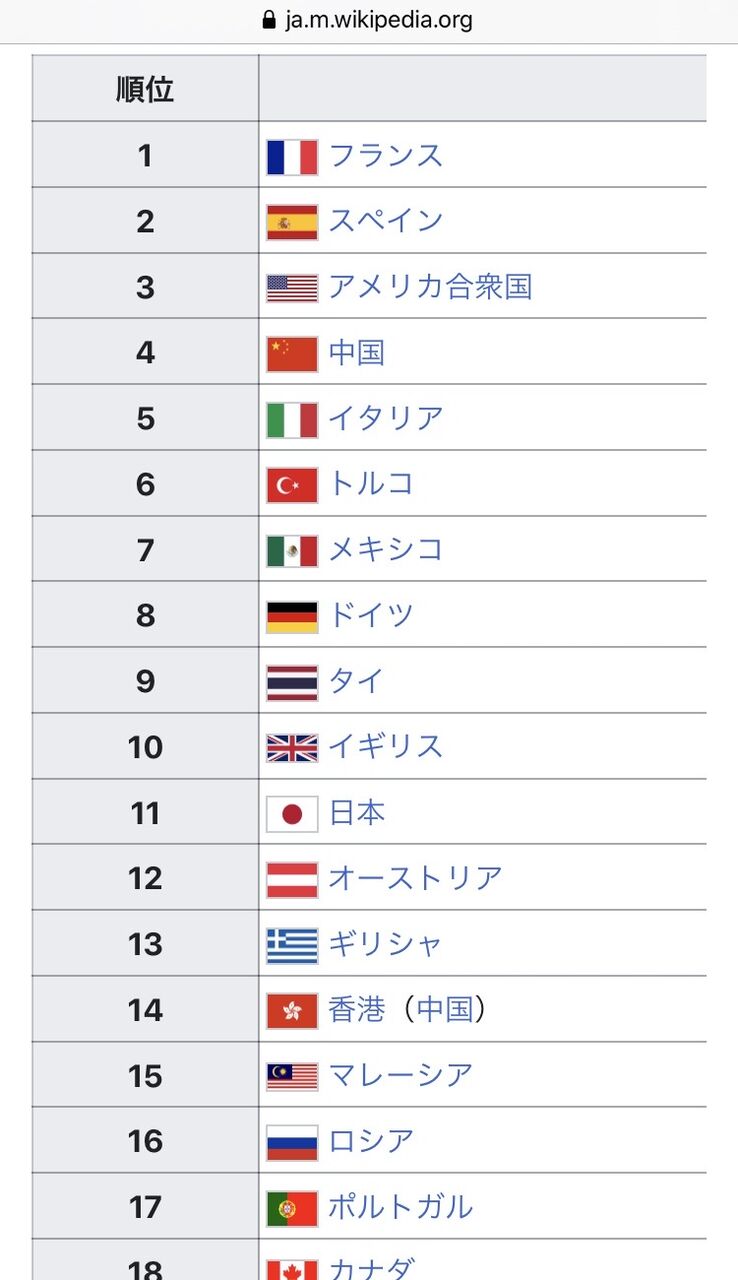Tap the Turkey flag icon

click(x=292, y=485)
